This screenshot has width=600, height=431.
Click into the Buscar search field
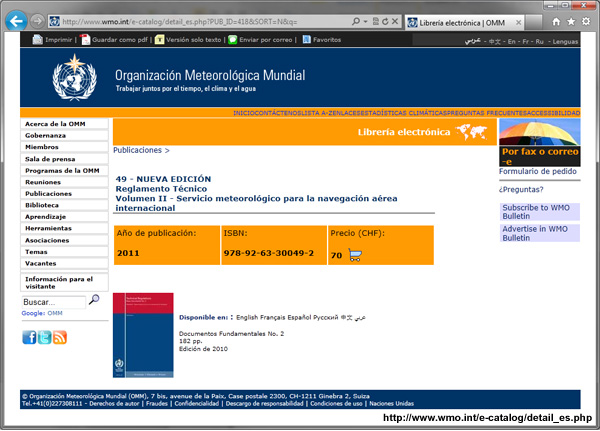tap(54, 302)
